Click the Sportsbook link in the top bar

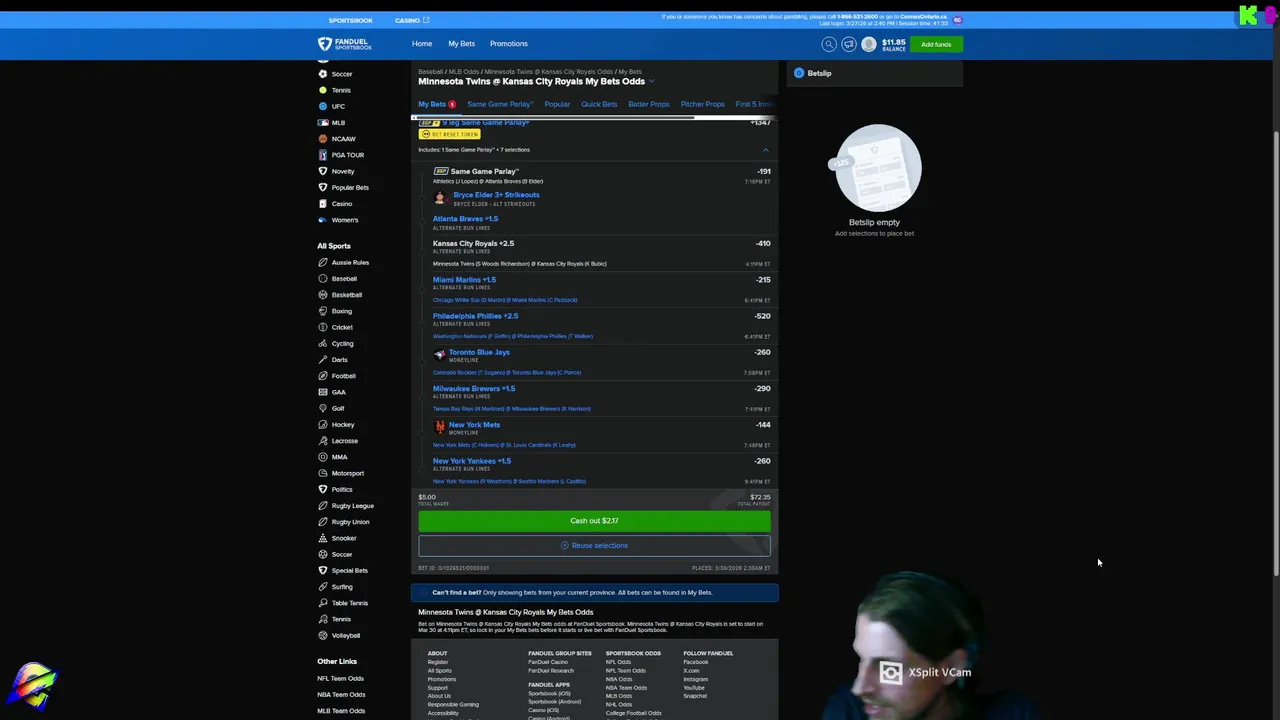[350, 20]
